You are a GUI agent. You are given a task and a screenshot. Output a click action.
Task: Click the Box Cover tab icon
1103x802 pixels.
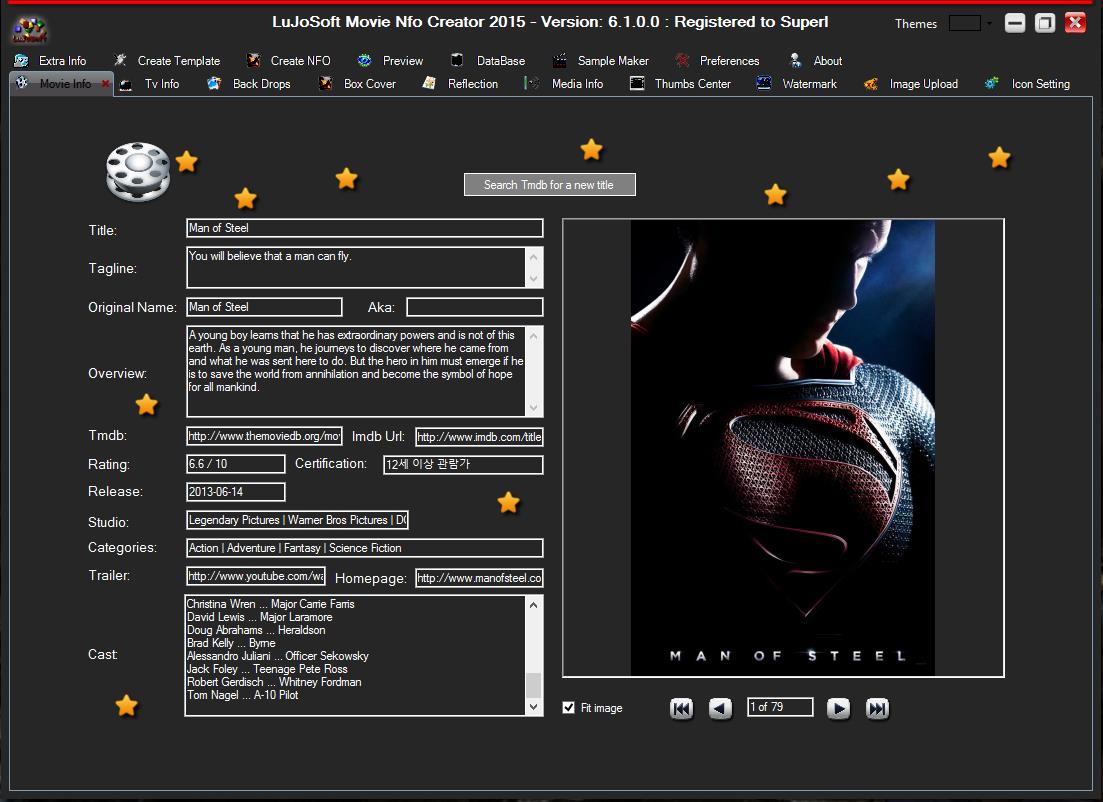coord(325,84)
